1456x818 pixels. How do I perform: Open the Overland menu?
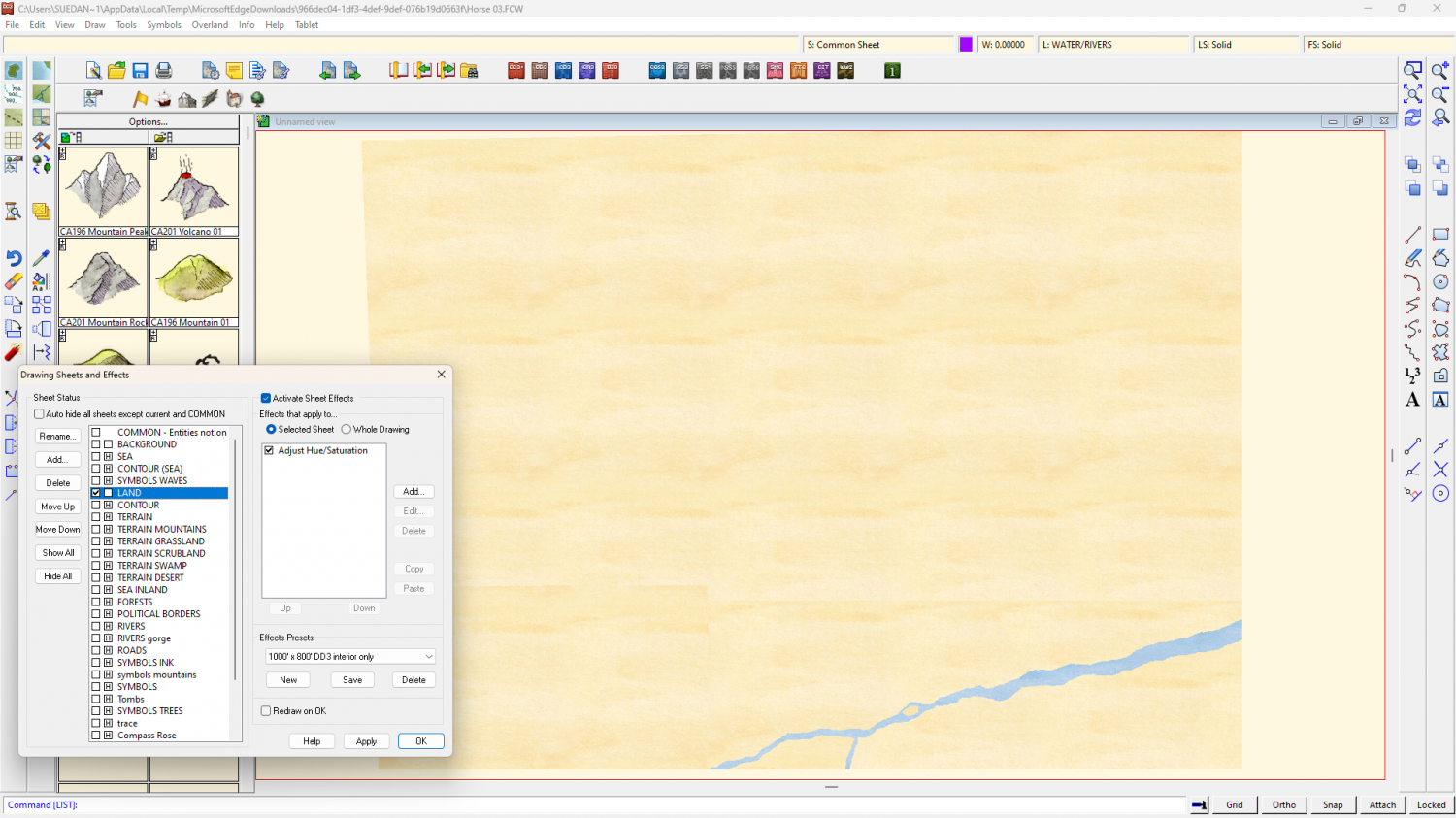click(210, 25)
